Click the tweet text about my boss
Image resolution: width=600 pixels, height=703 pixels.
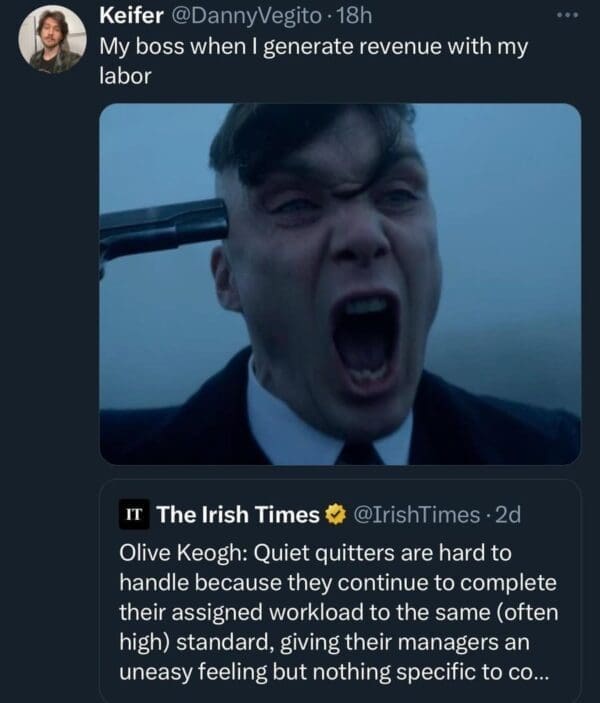point(312,47)
